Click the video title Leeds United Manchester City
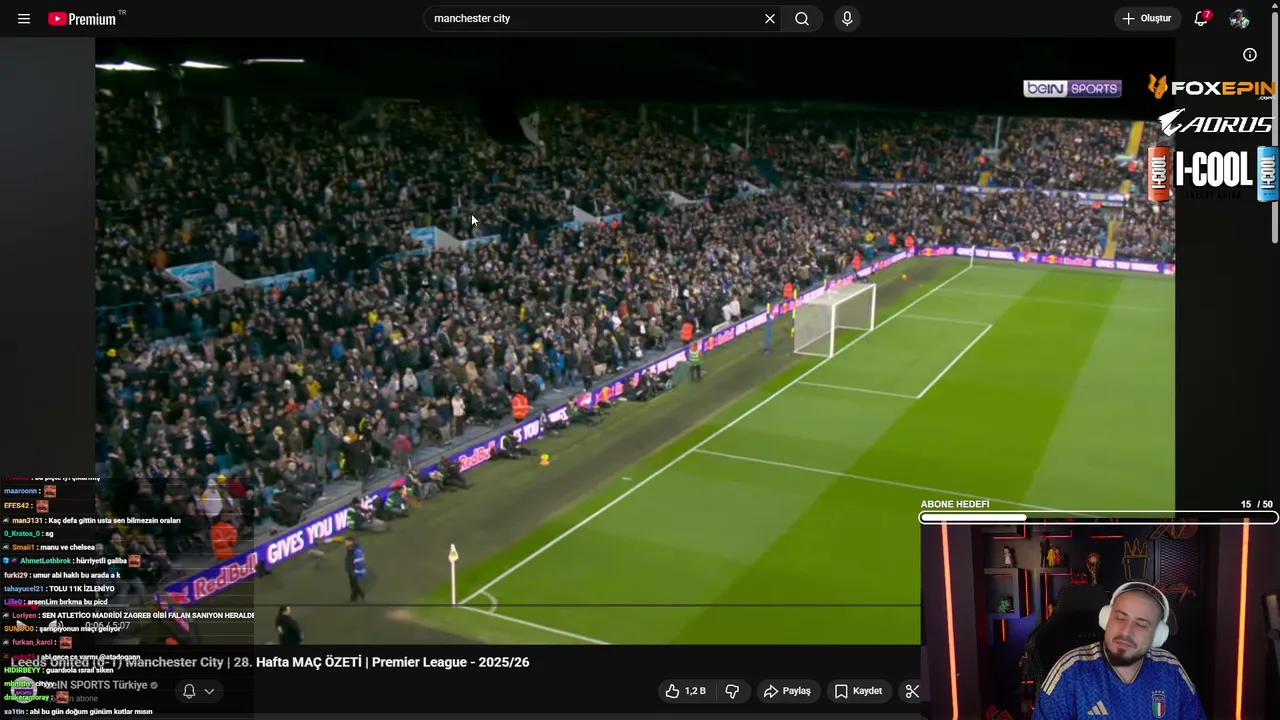 click(270, 662)
